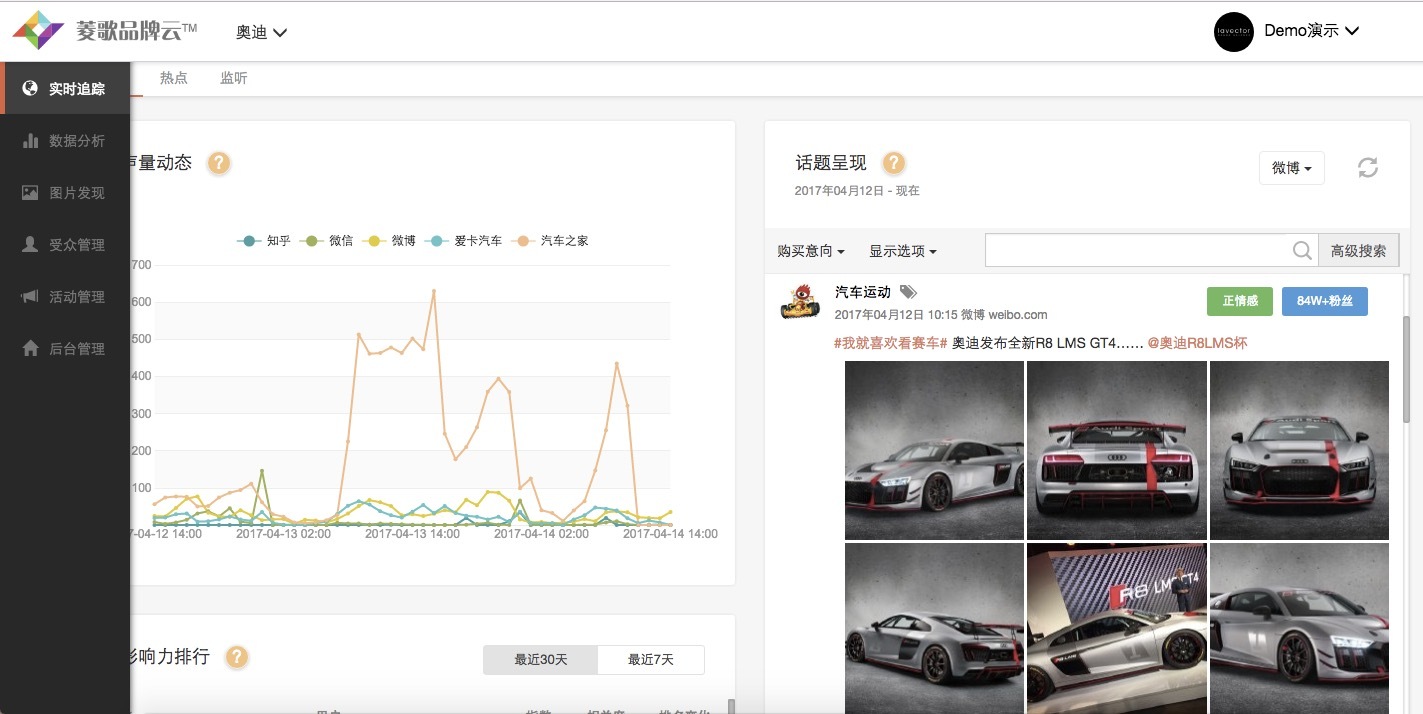This screenshot has height=714, width=1423.
Task: Toggle the 知乎 legend series
Action: (x=264, y=241)
